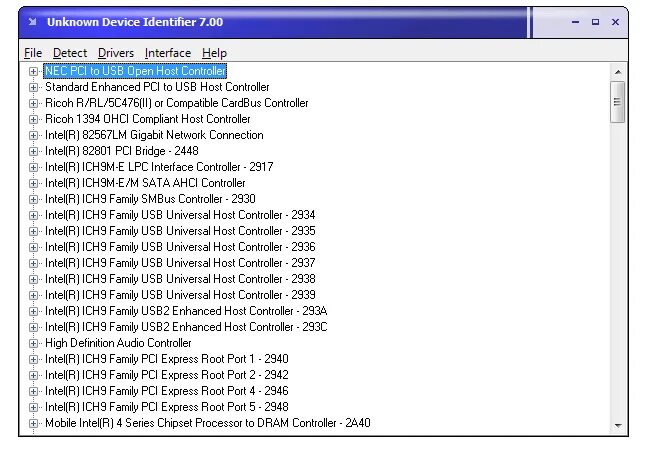
Task: Expand Standard Enhanced PCI to USB Host Controller
Action: [33, 88]
